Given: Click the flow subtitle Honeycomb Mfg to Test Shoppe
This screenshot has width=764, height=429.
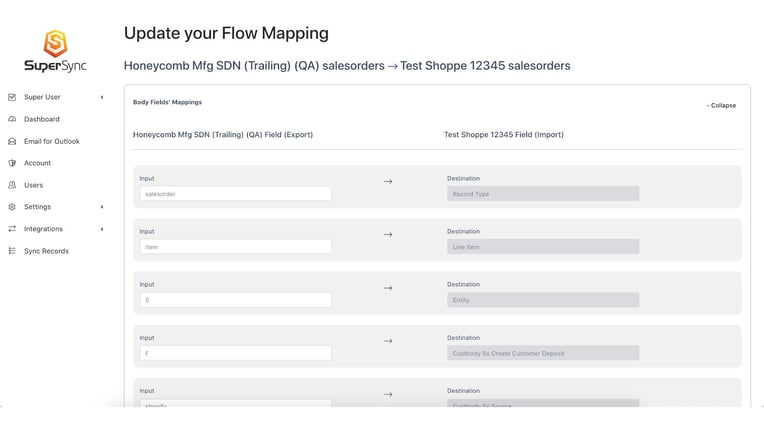Looking at the screenshot, I should pyautogui.click(x=347, y=66).
